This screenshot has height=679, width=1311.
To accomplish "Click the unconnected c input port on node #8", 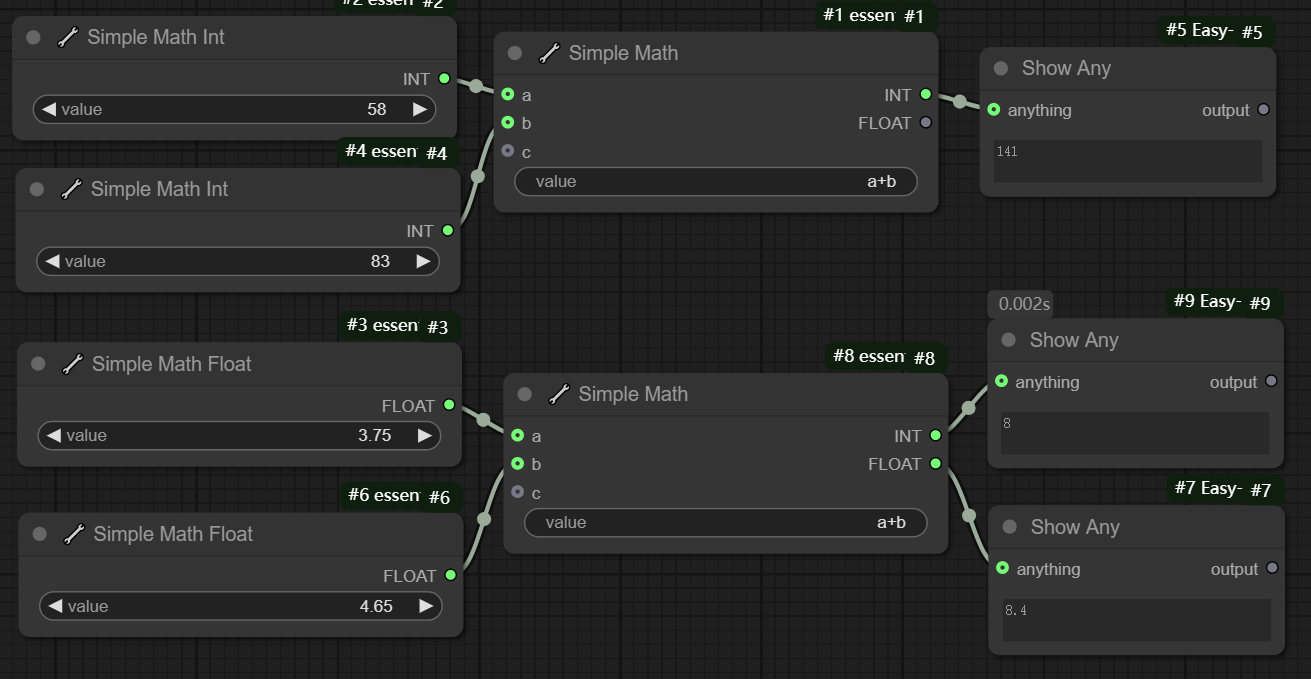I will 517,492.
